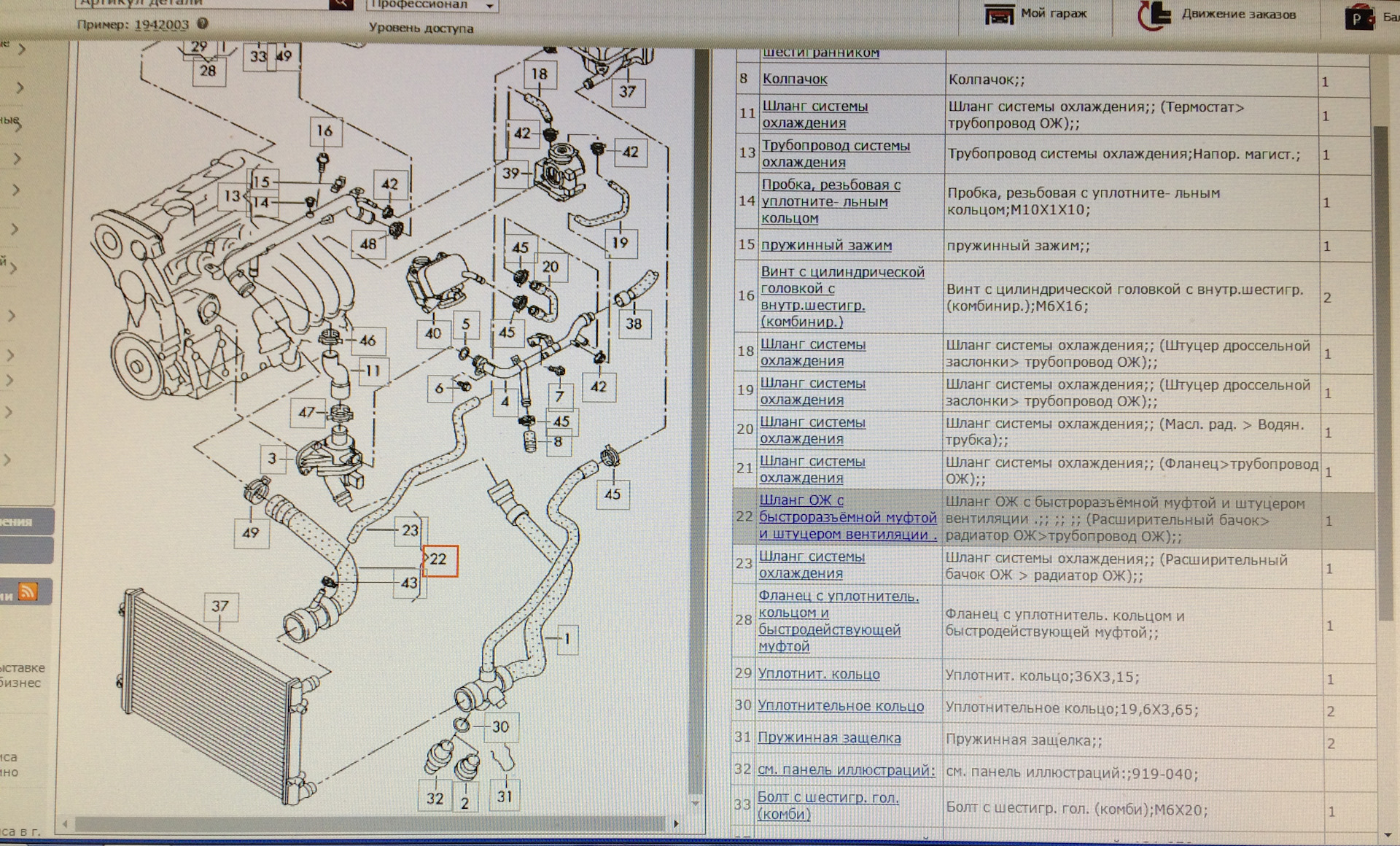Screen dimensions: 1400x846
Task: Click the parts table vertical scrollbar
Action: point(1384,374)
